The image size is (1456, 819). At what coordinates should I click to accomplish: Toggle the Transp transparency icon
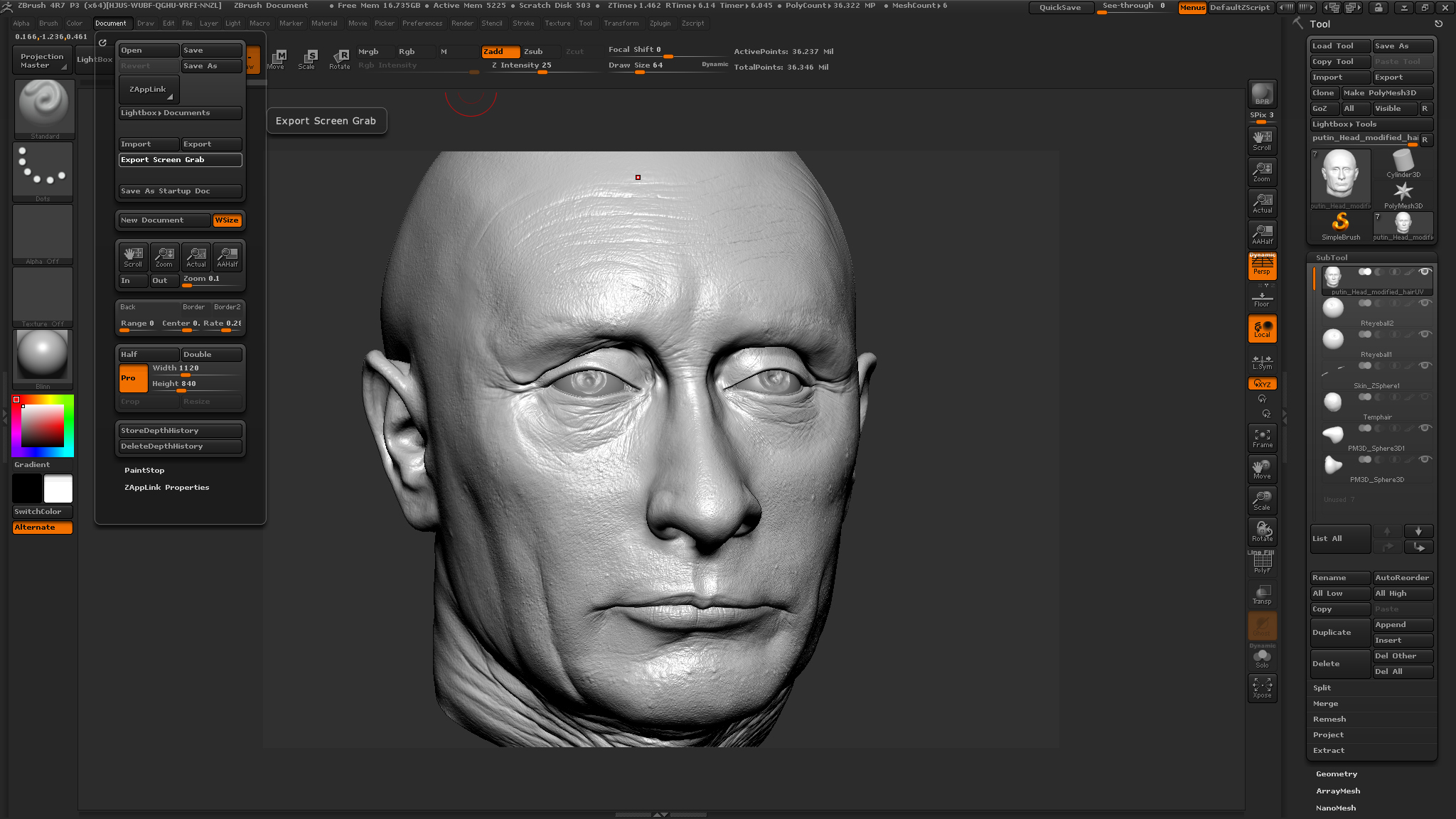coord(1262,594)
